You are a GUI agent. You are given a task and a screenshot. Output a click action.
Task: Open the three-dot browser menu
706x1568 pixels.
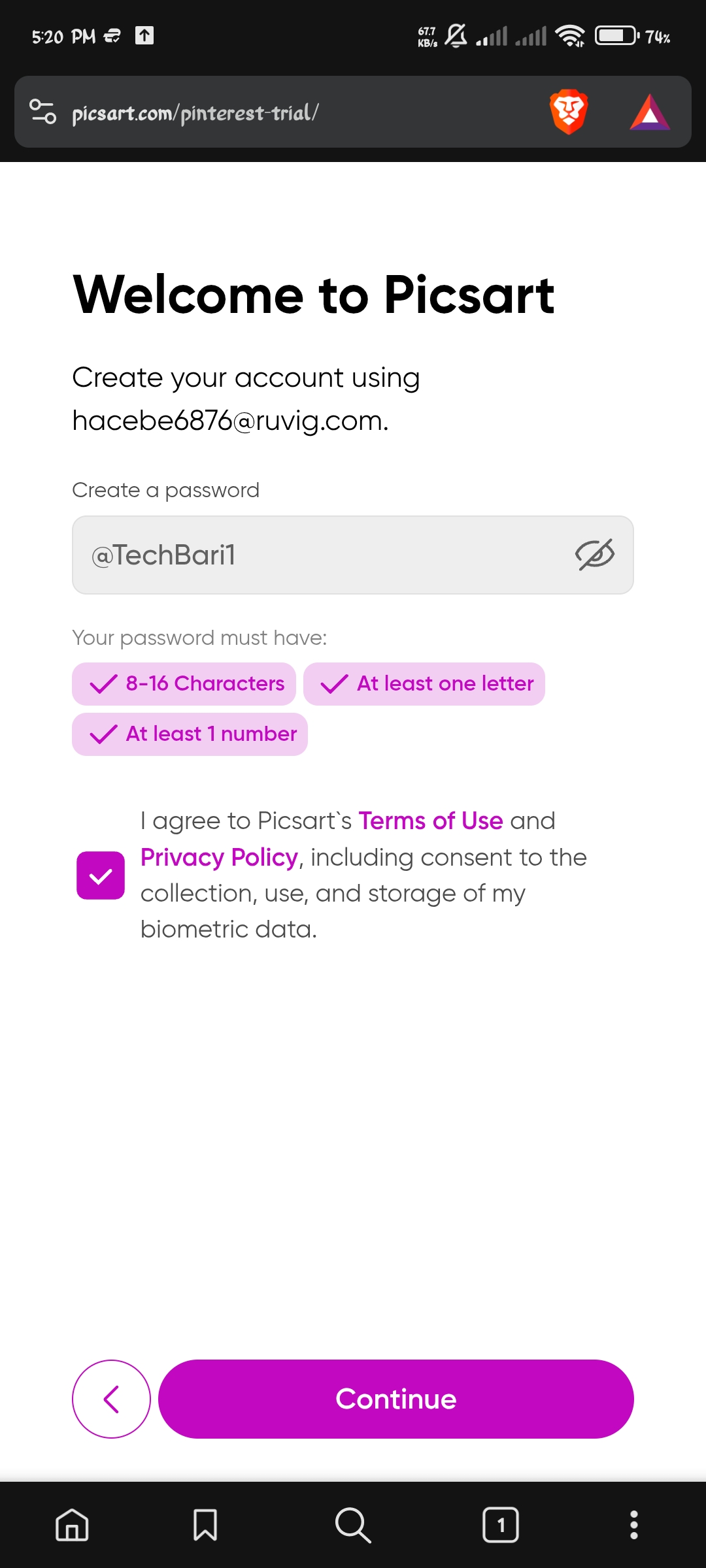[633, 1525]
